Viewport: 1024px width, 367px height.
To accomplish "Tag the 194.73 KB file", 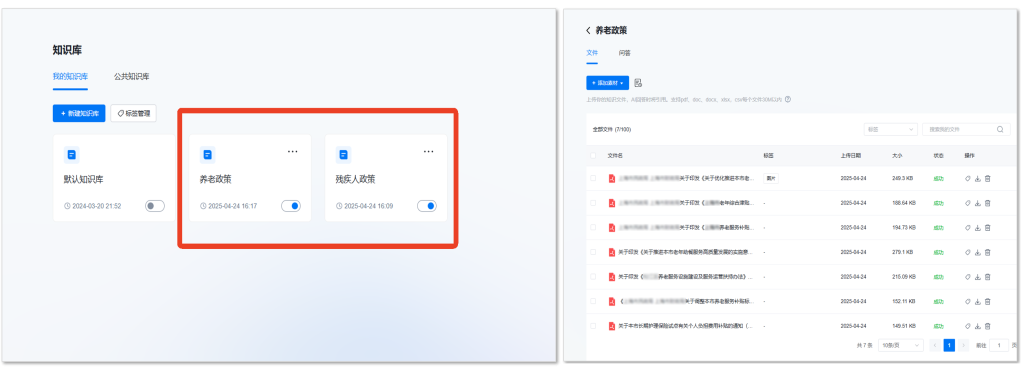I will (x=968, y=227).
